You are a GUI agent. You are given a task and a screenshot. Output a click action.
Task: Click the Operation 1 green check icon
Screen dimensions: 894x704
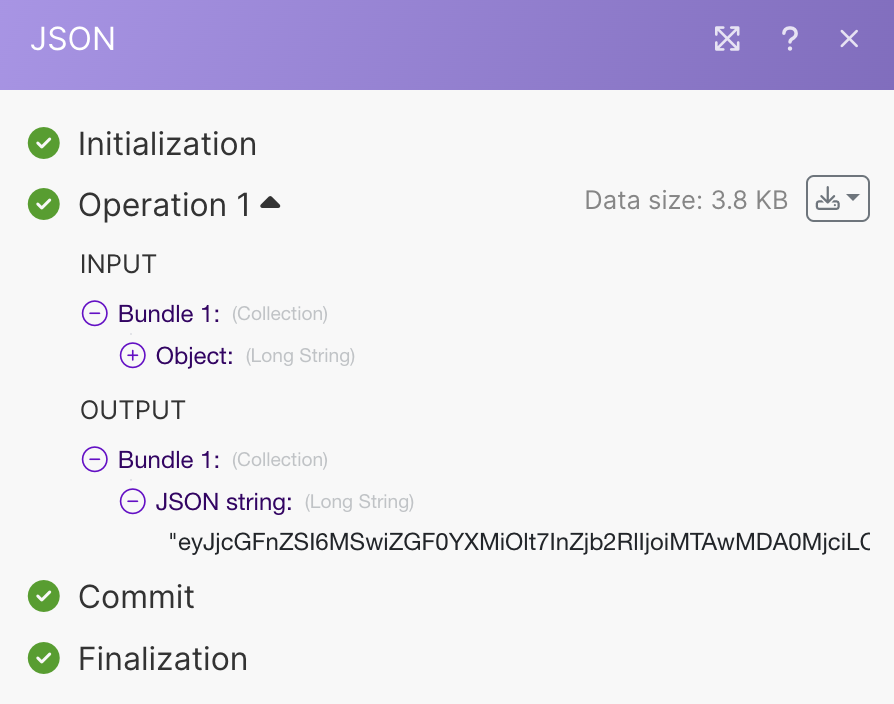43,205
